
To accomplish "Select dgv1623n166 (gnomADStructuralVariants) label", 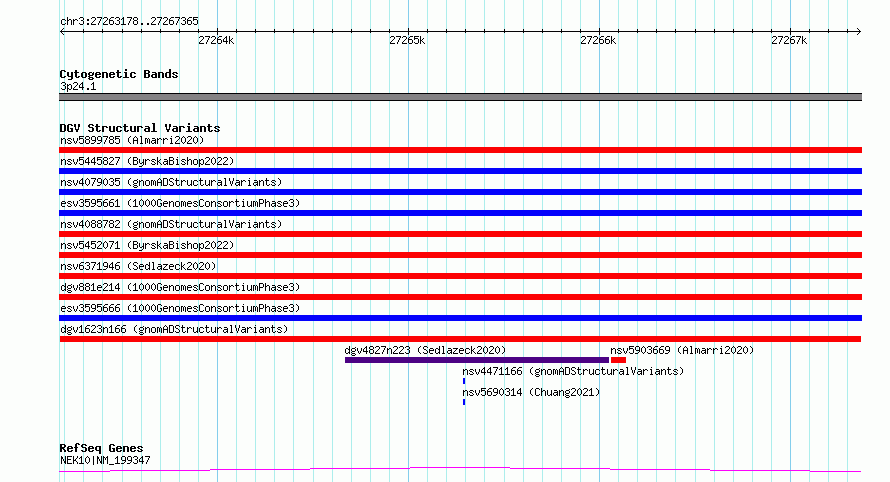I will [x=174, y=329].
